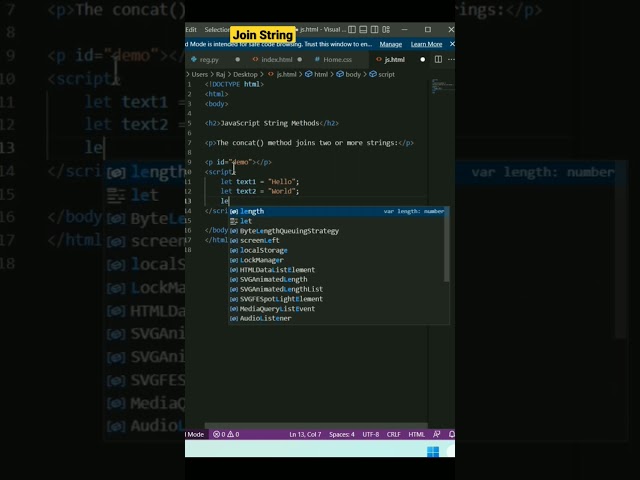Change indentation via Spaces: 4
This screenshot has width=640, height=480.
tap(342, 434)
